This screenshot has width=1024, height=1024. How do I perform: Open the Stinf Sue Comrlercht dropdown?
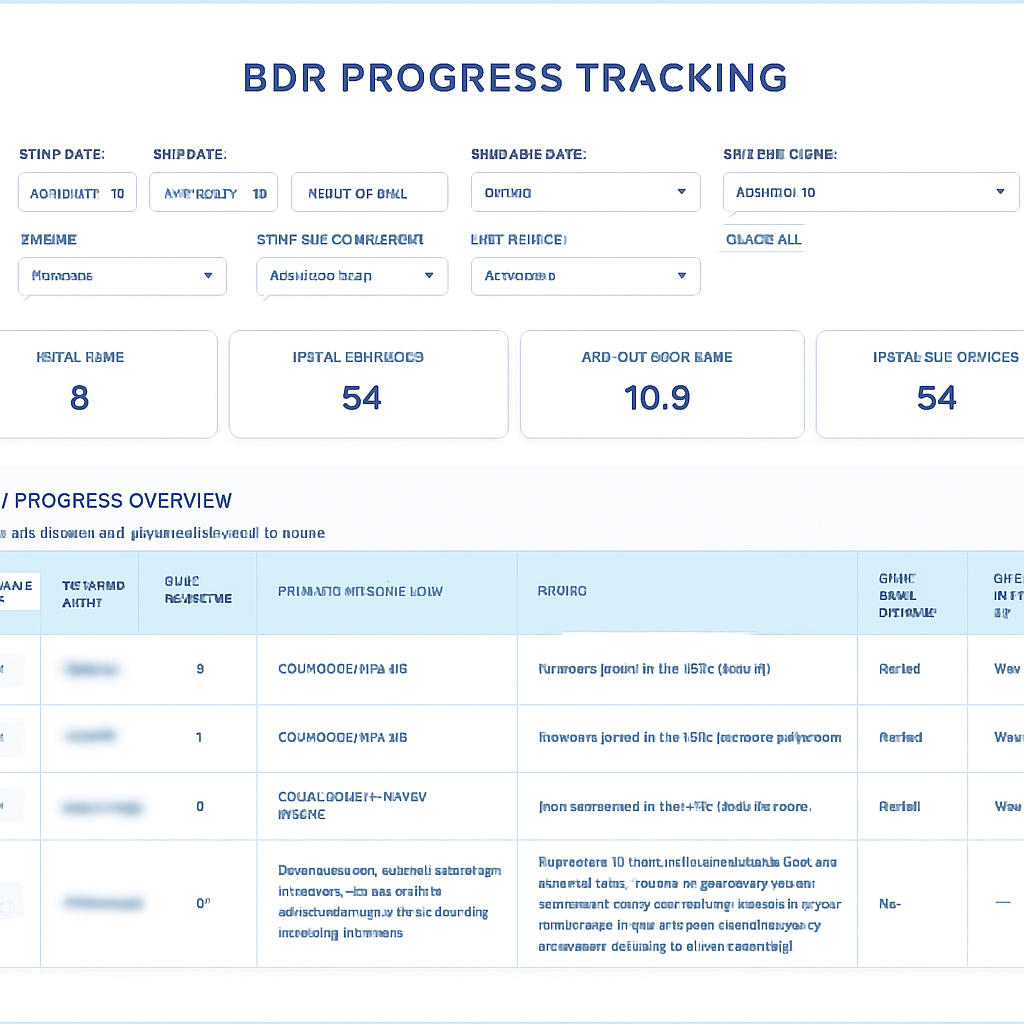click(351, 276)
